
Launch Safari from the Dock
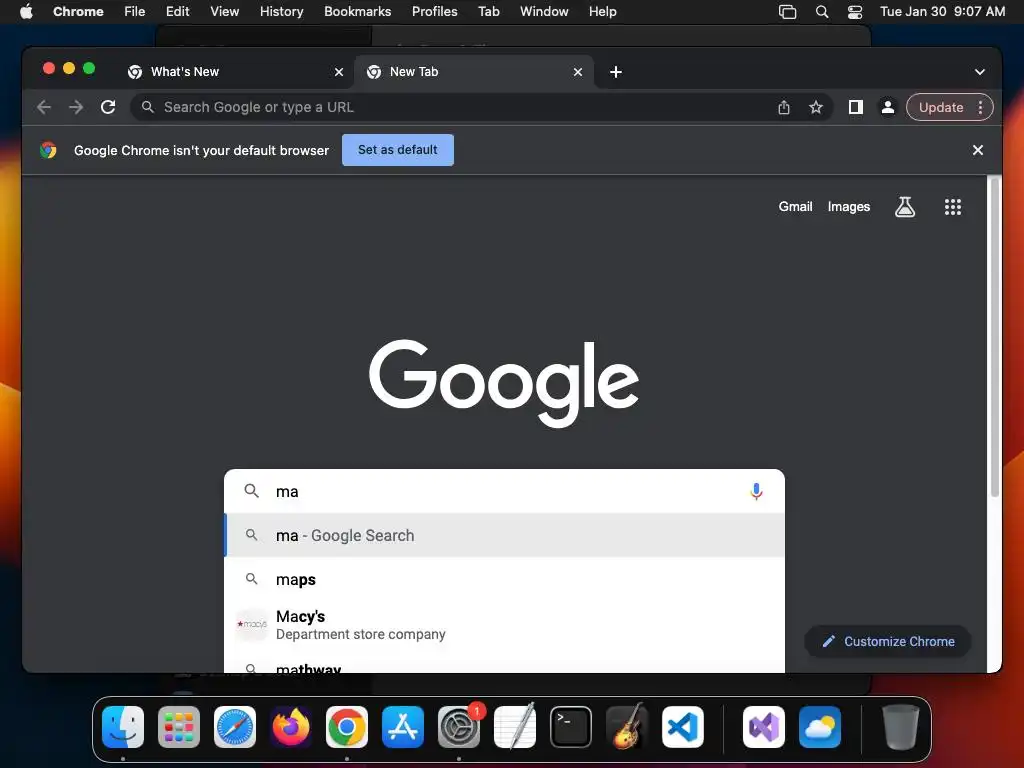click(x=235, y=727)
